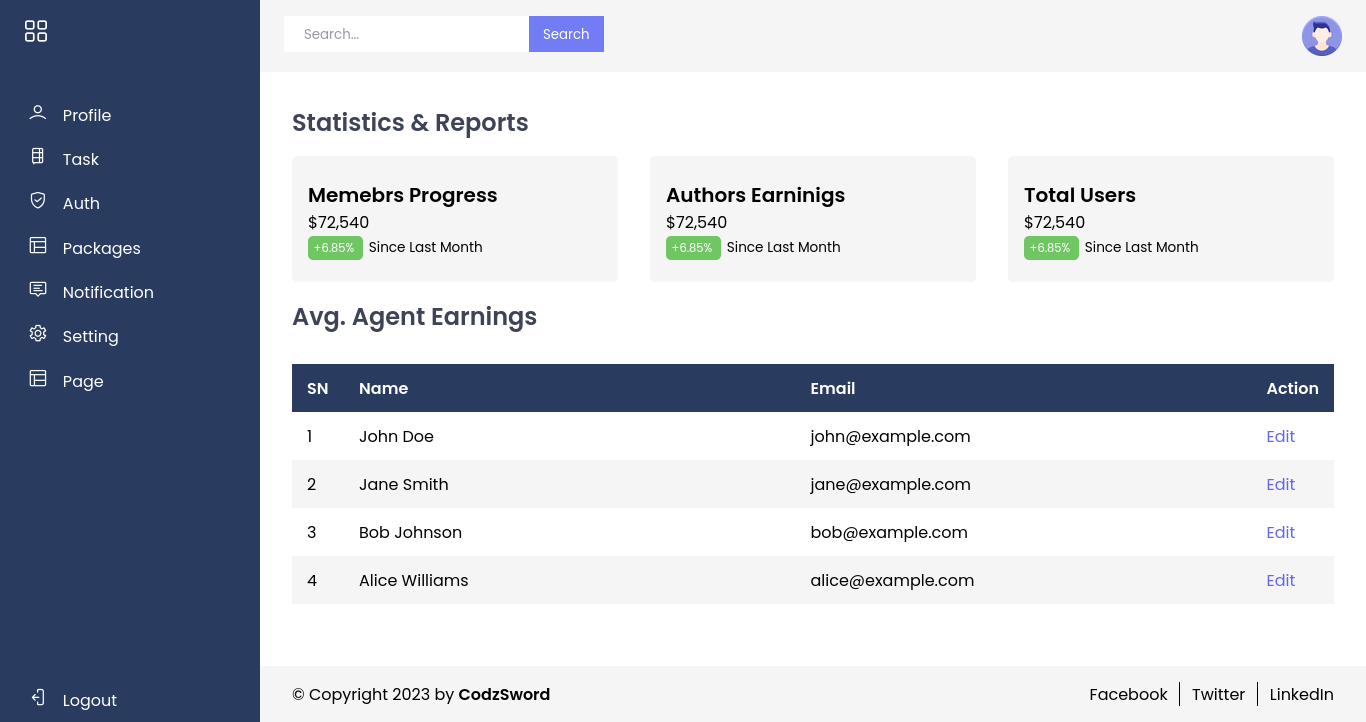Open the user avatar in header
The width and height of the screenshot is (1366, 722).
coord(1321,36)
